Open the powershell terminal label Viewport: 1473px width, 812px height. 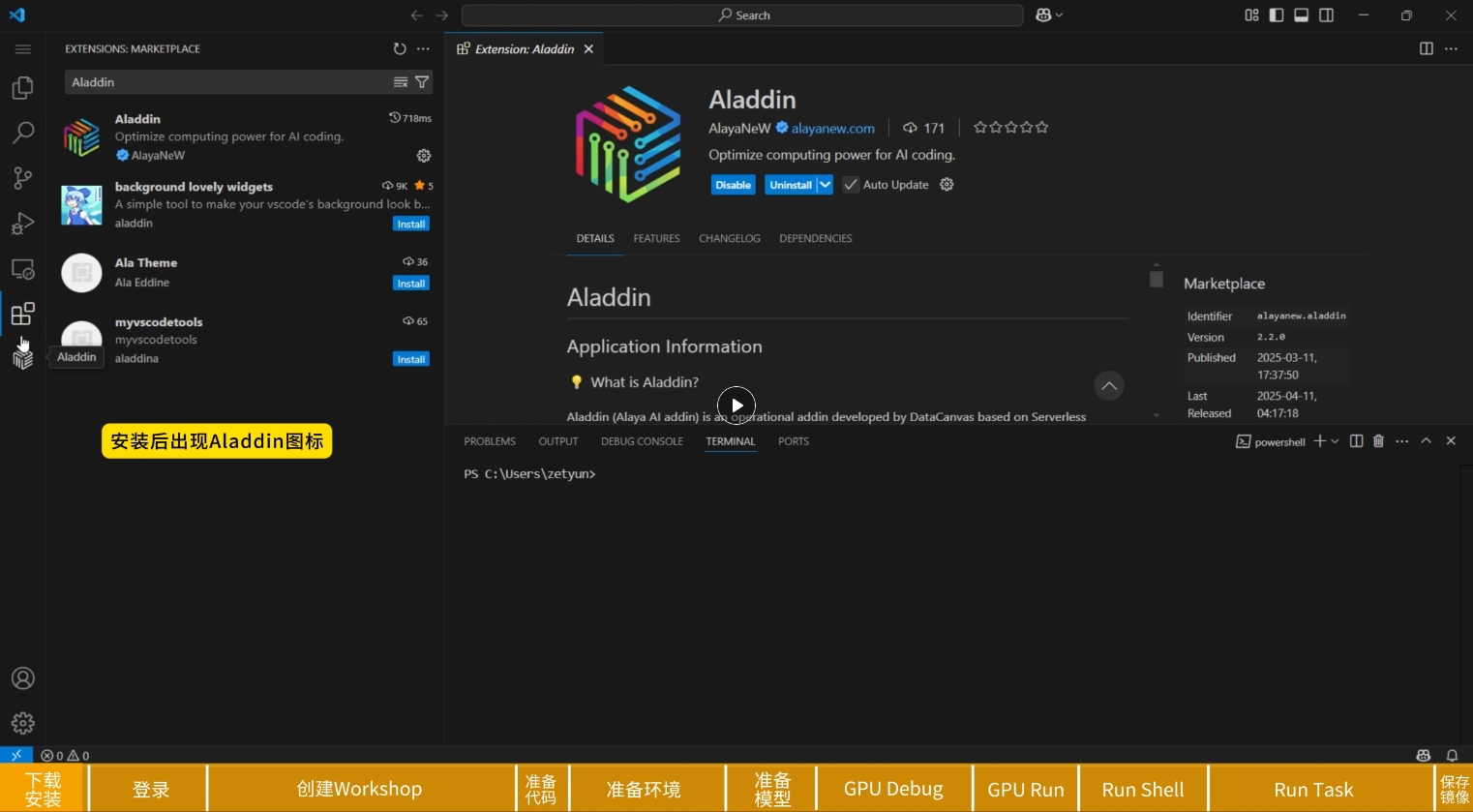1271,441
